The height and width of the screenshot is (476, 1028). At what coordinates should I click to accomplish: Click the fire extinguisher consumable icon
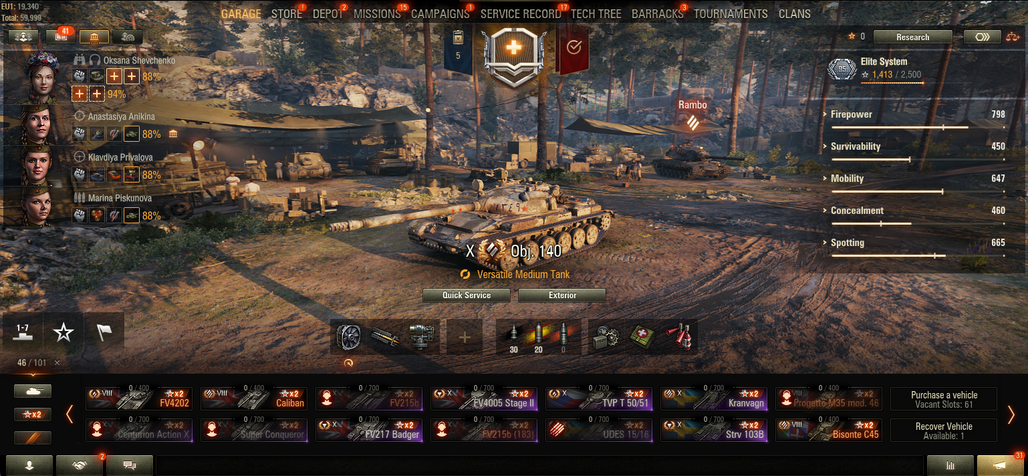click(679, 337)
